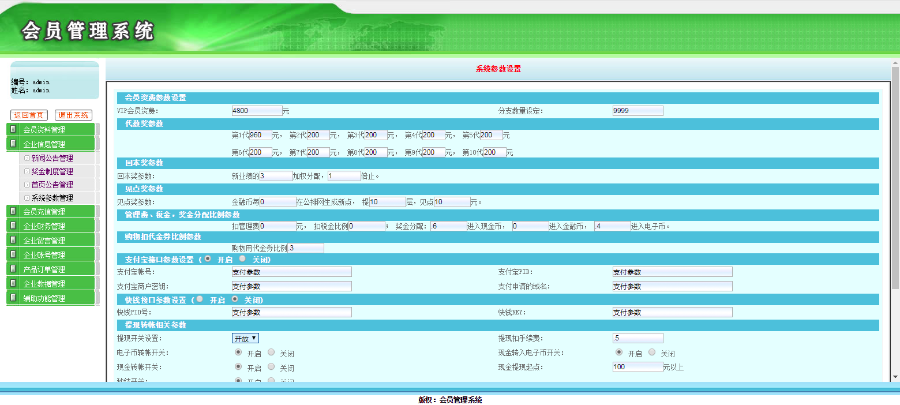Select 开启 for 现金转入电子币开关
The height and width of the screenshot is (405, 900).
click(x=618, y=352)
